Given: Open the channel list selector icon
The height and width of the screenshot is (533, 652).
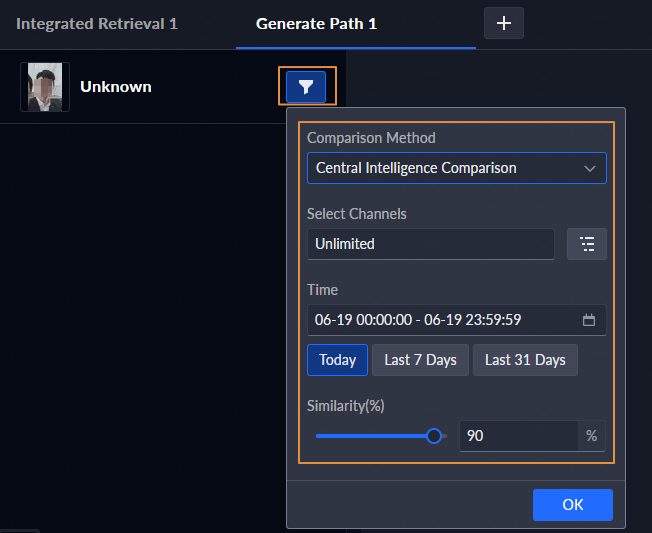Looking at the screenshot, I should [587, 244].
